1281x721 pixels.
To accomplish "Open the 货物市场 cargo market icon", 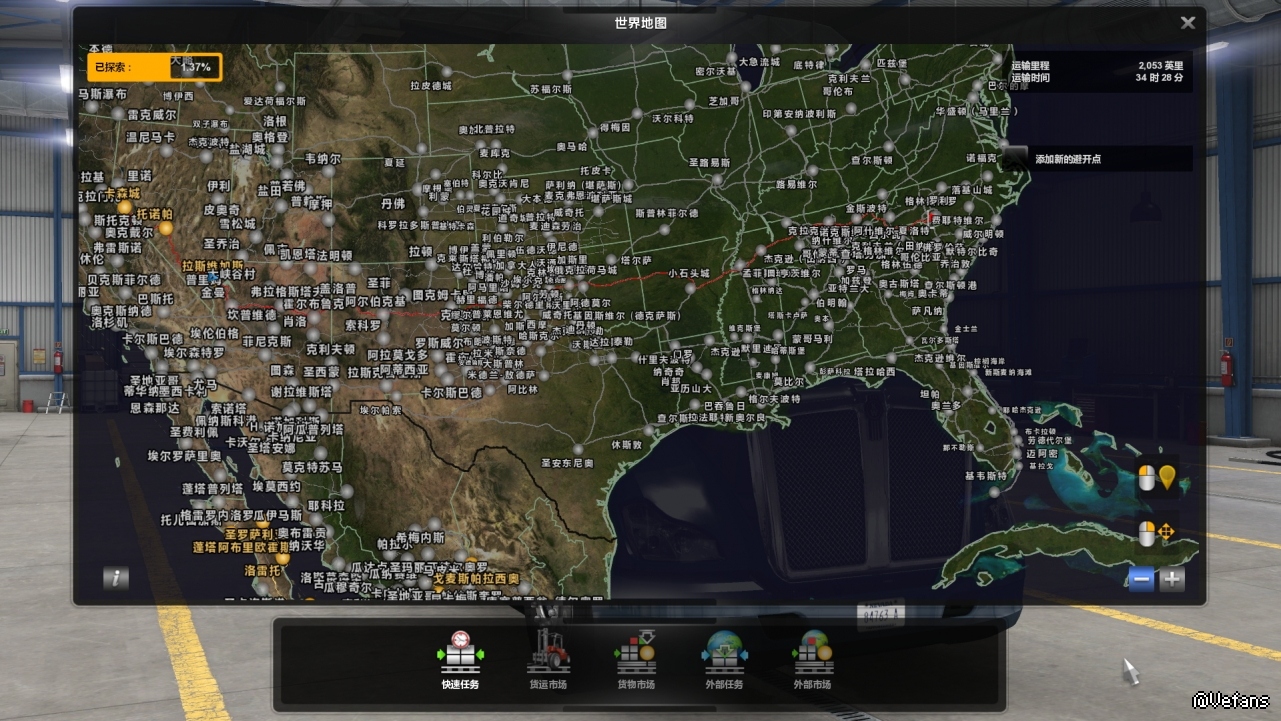I will pyautogui.click(x=636, y=652).
